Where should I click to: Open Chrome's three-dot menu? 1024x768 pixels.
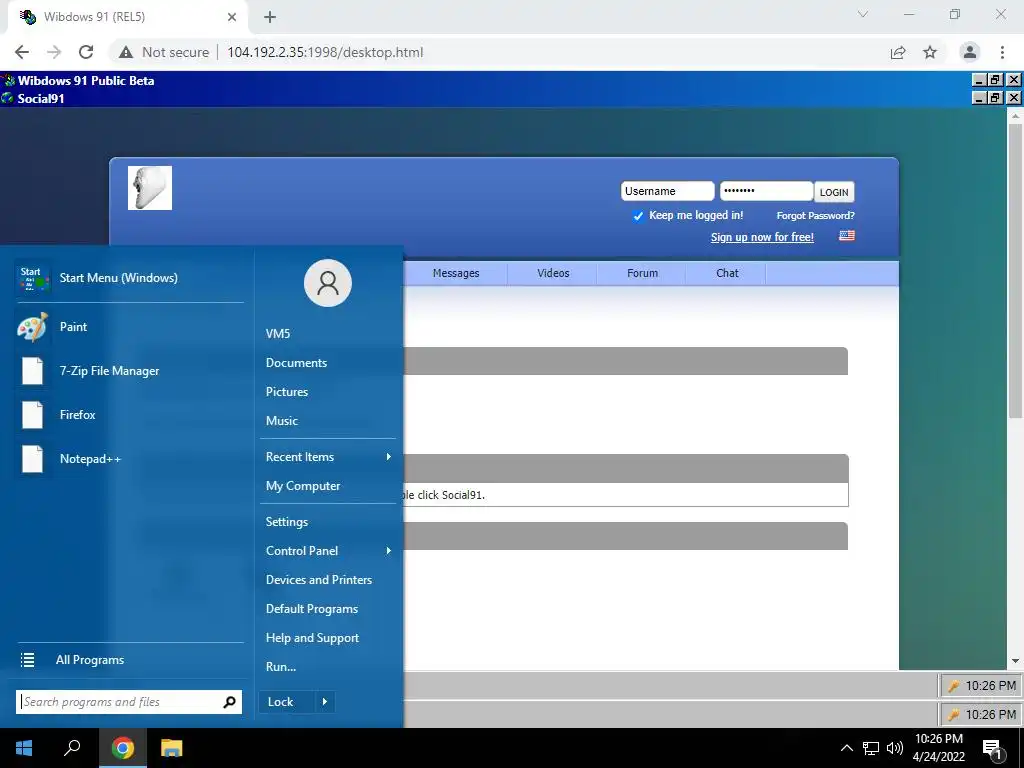1002,52
